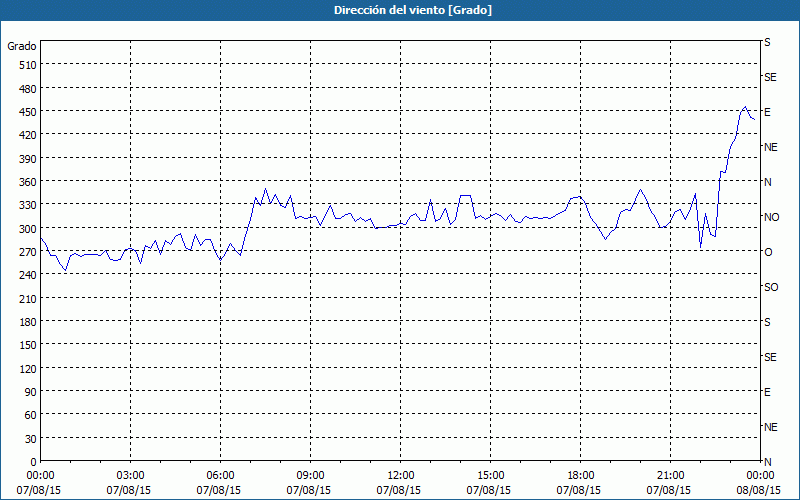The width and height of the screenshot is (800, 500).
Task: Select the 18:00 time label
Action: (x=581, y=476)
